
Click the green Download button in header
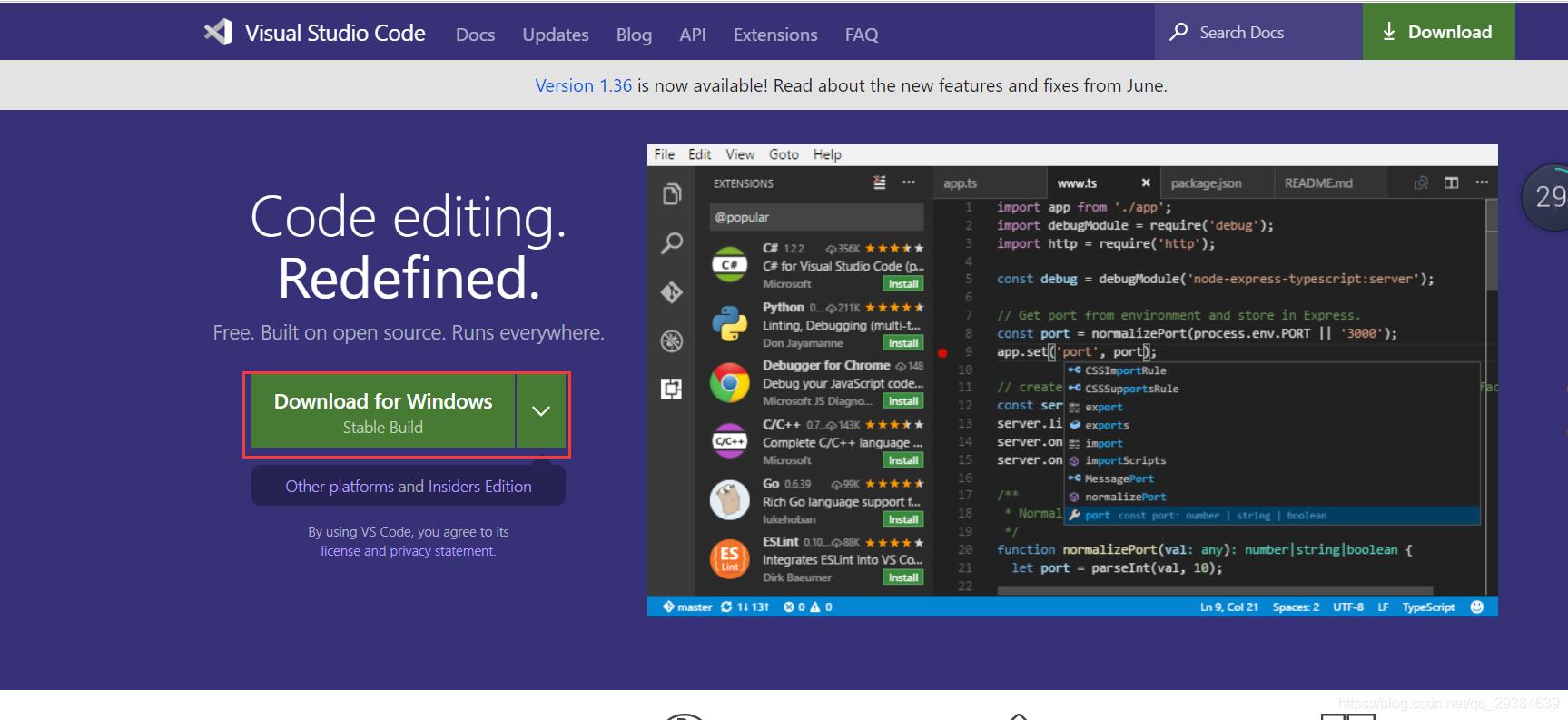[1438, 32]
